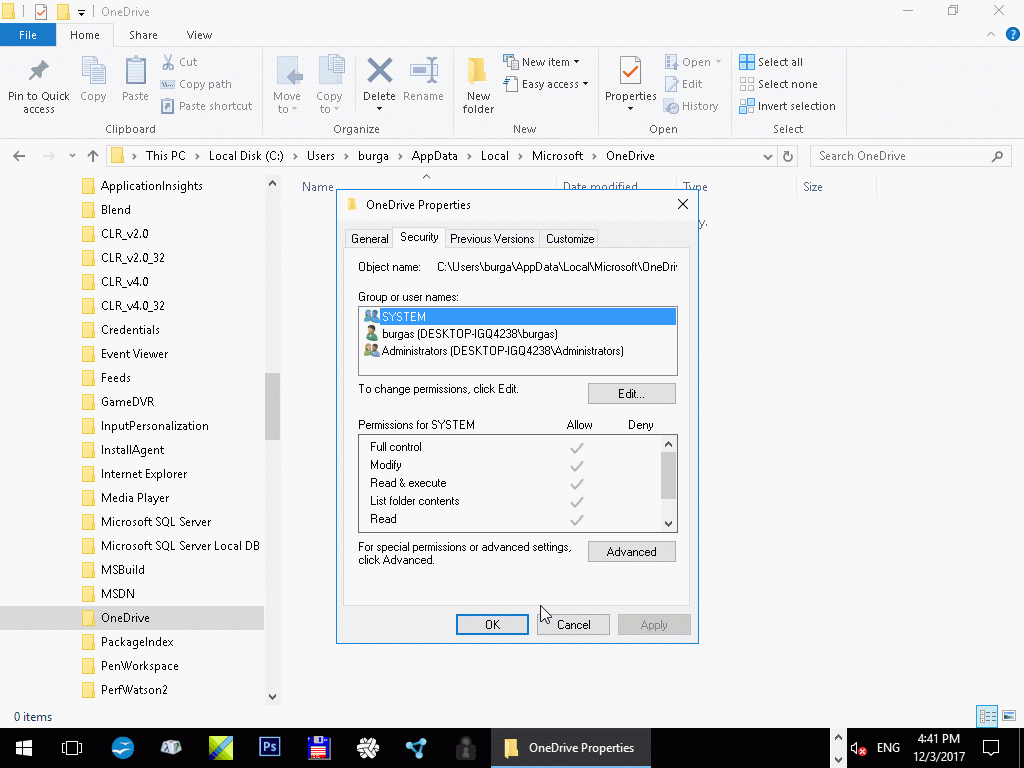Open Windows Start button
Screen dimensions: 1024x768
click(24, 748)
